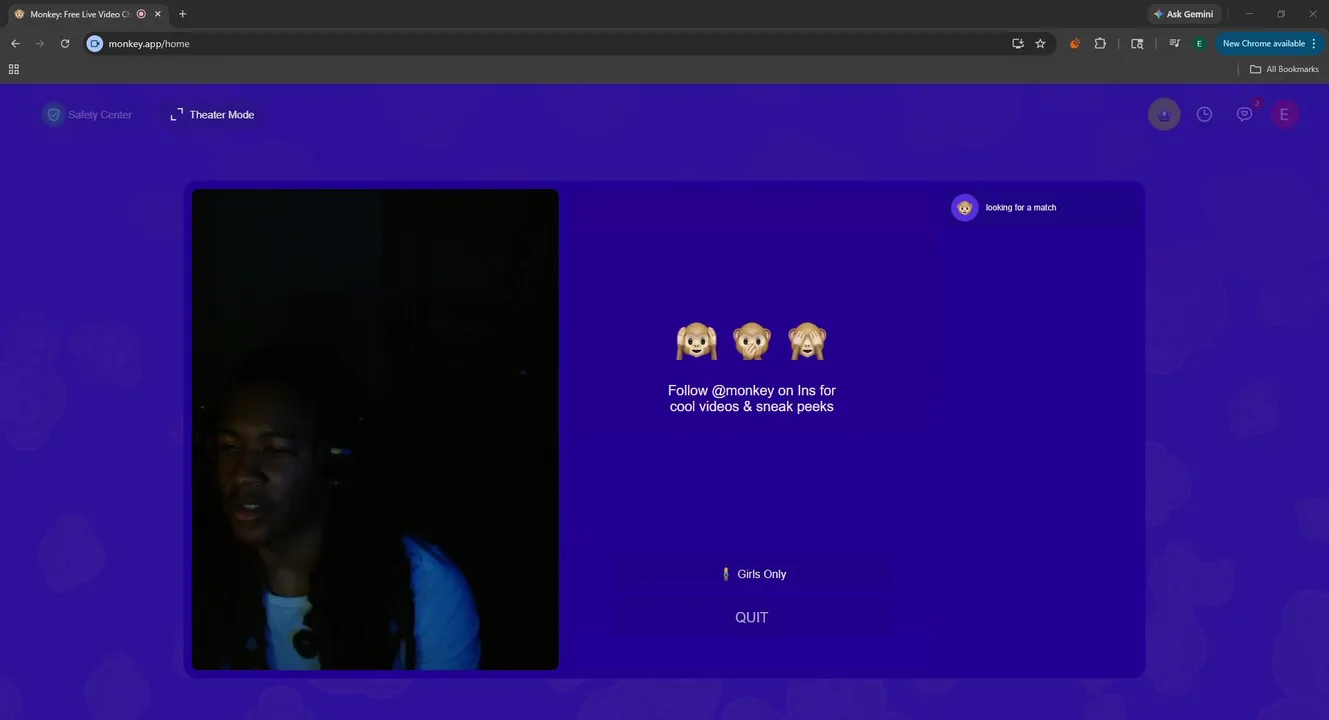Click the see-no-evil monkey emoji
This screenshot has width=1329, height=720.
[x=807, y=341]
